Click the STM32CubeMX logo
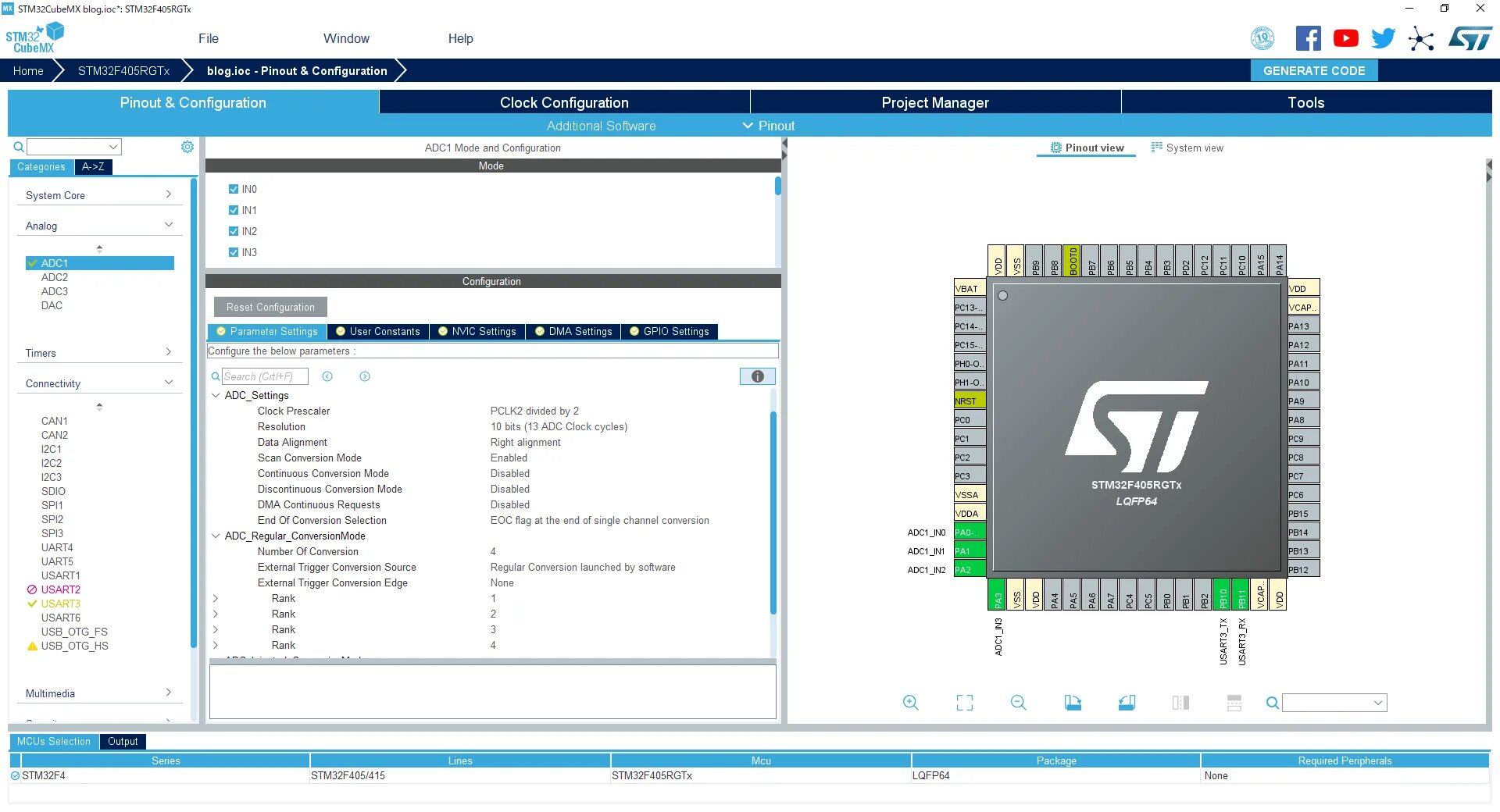The image size is (1500, 812). point(34,38)
